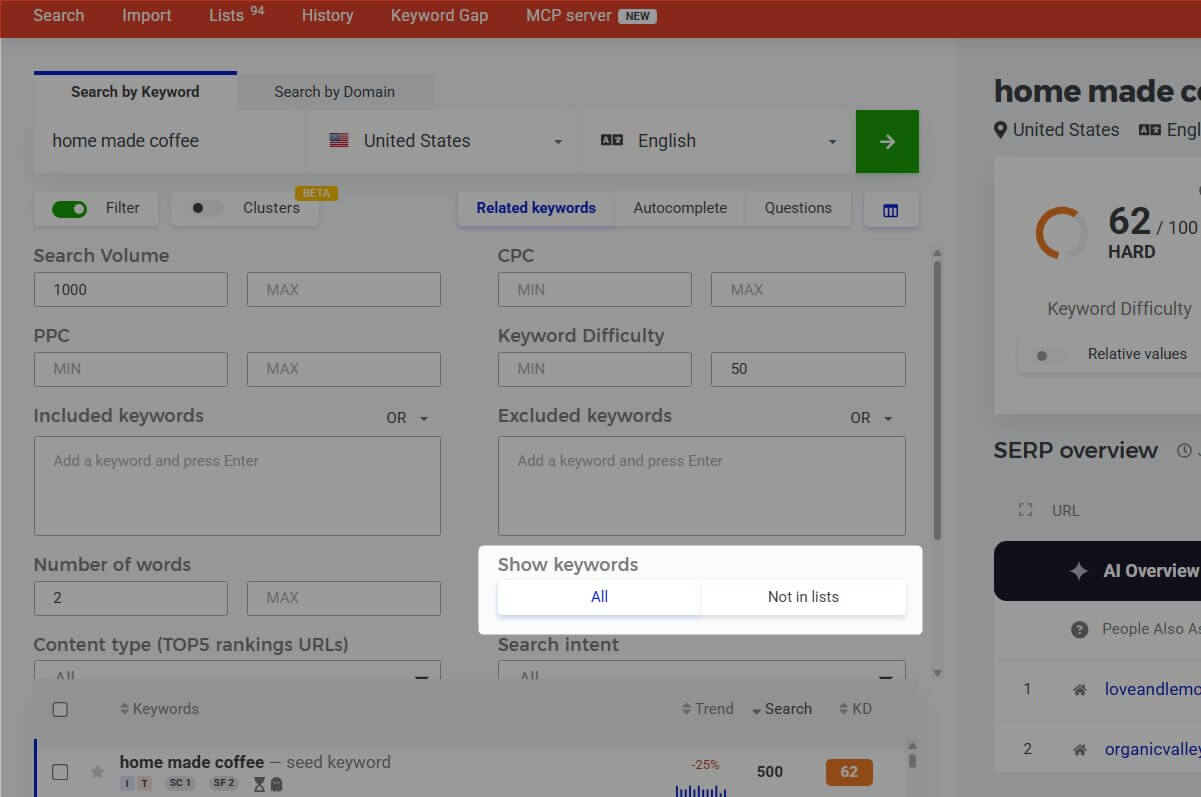This screenshot has width=1201, height=797.
Task: Select the Autocomplete tab
Action: 680,208
